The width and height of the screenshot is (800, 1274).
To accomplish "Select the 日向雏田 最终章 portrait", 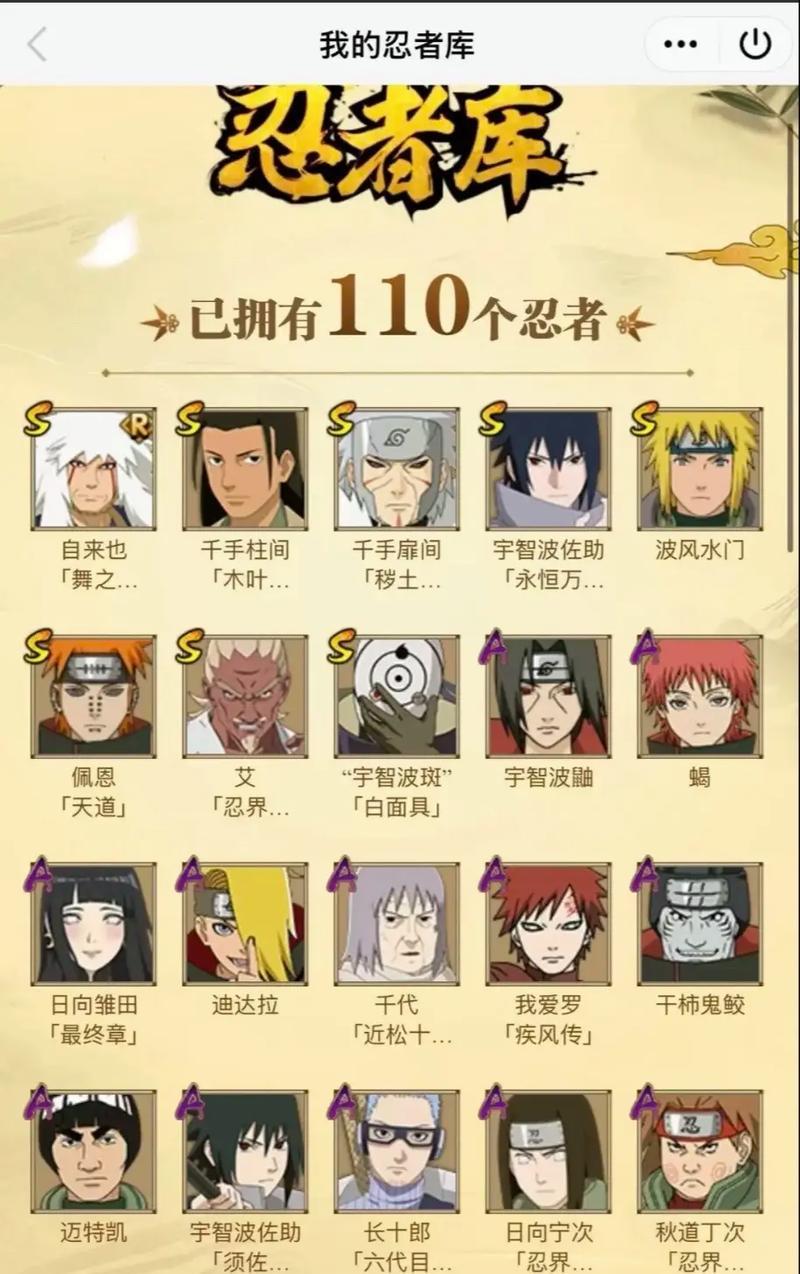I will [93, 923].
